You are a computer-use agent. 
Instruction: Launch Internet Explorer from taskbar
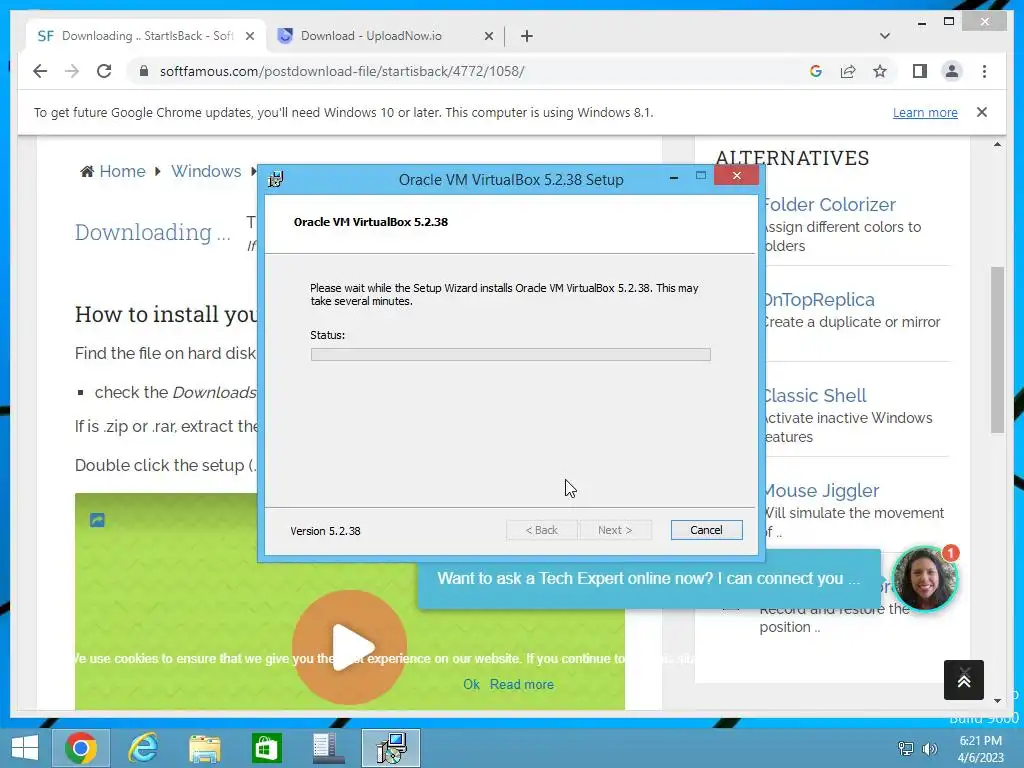click(x=142, y=748)
